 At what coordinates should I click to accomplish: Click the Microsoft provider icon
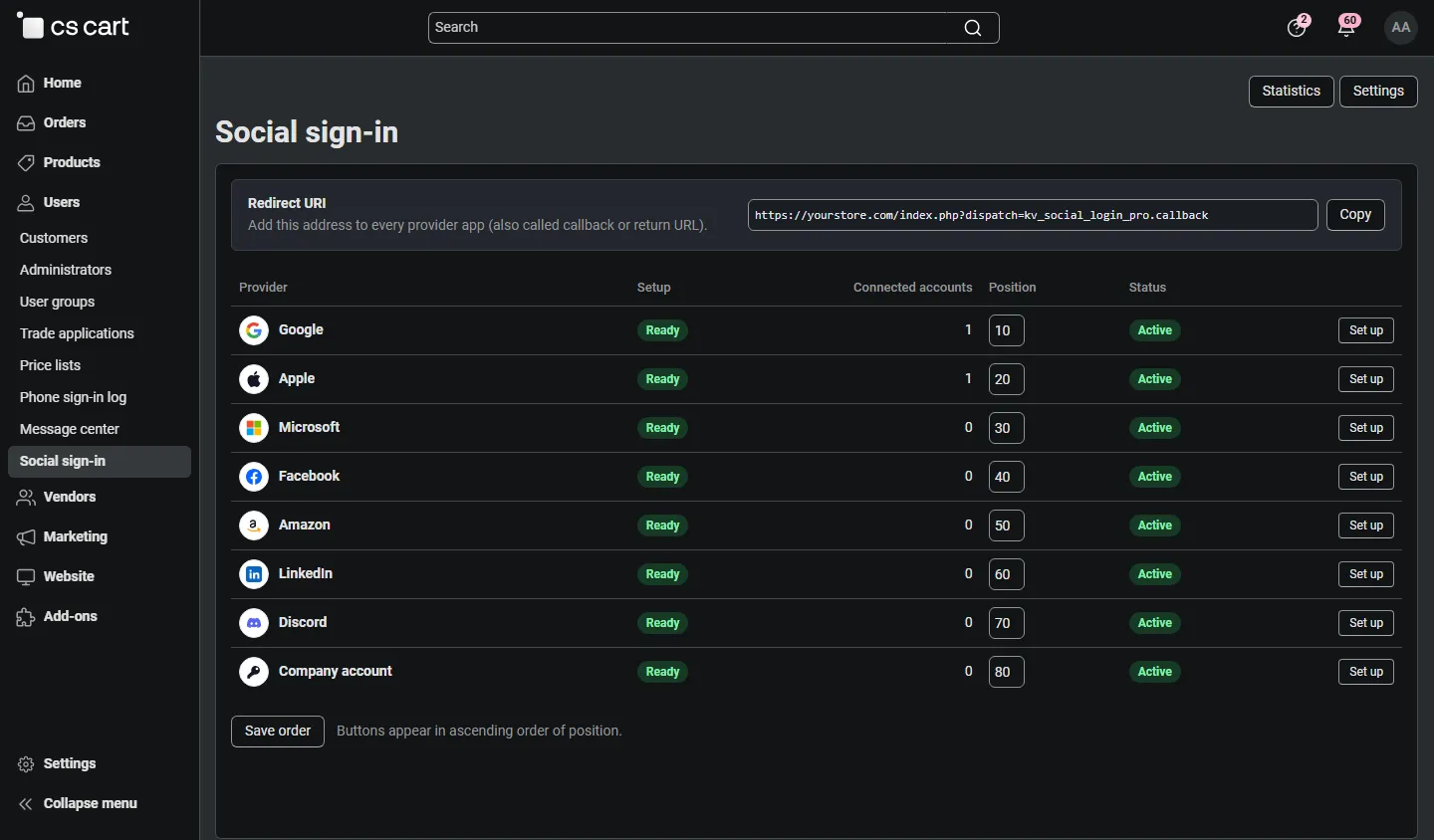(x=254, y=428)
